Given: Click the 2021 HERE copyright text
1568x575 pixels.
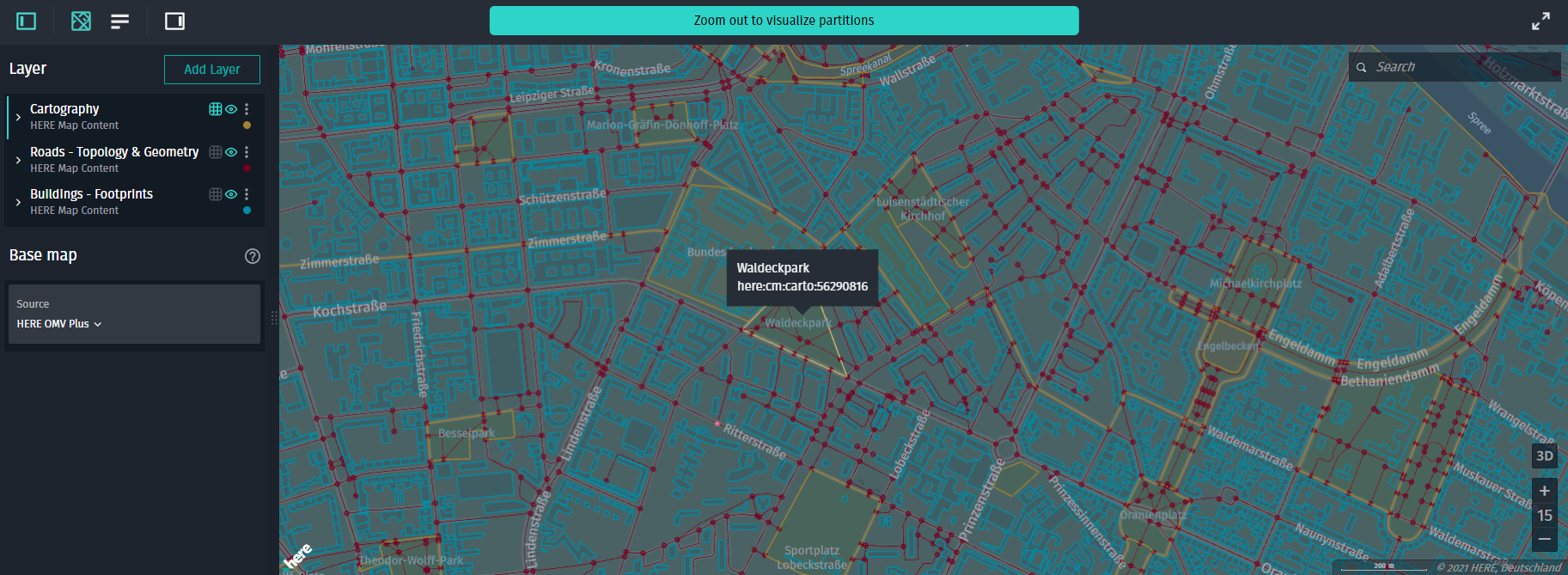Looking at the screenshot, I should 1499,567.
